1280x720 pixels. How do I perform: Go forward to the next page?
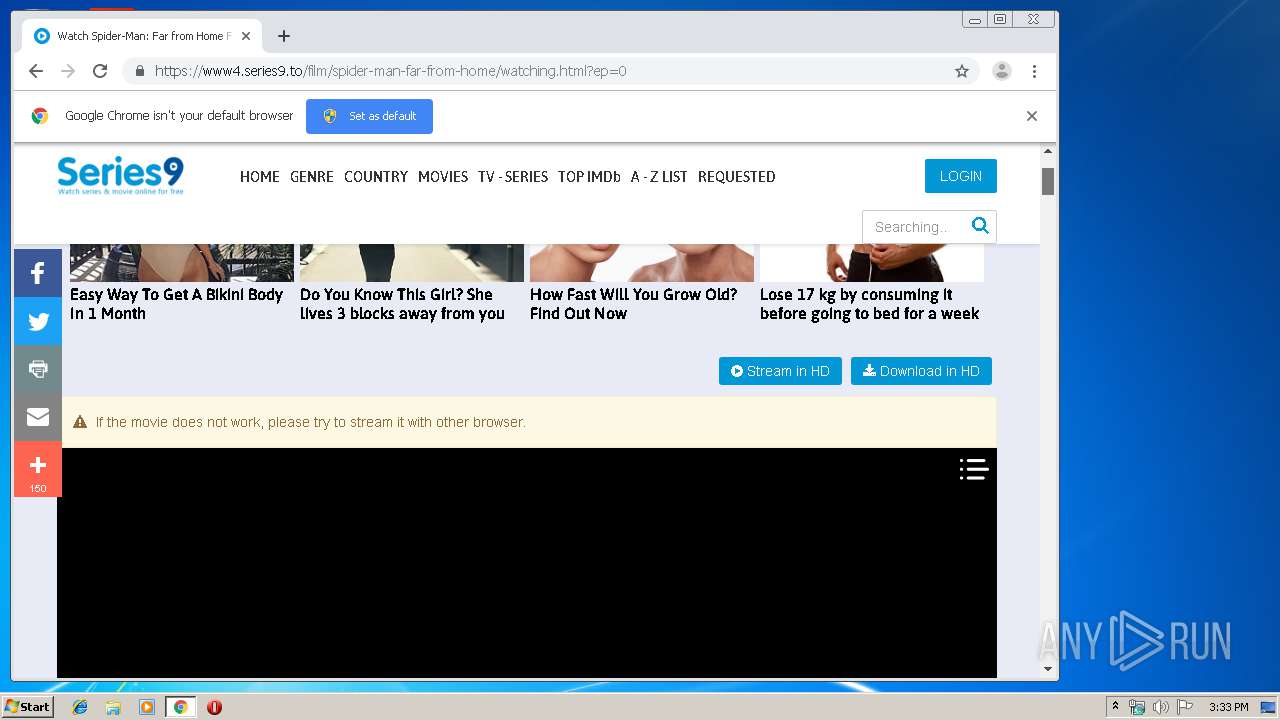coord(68,71)
